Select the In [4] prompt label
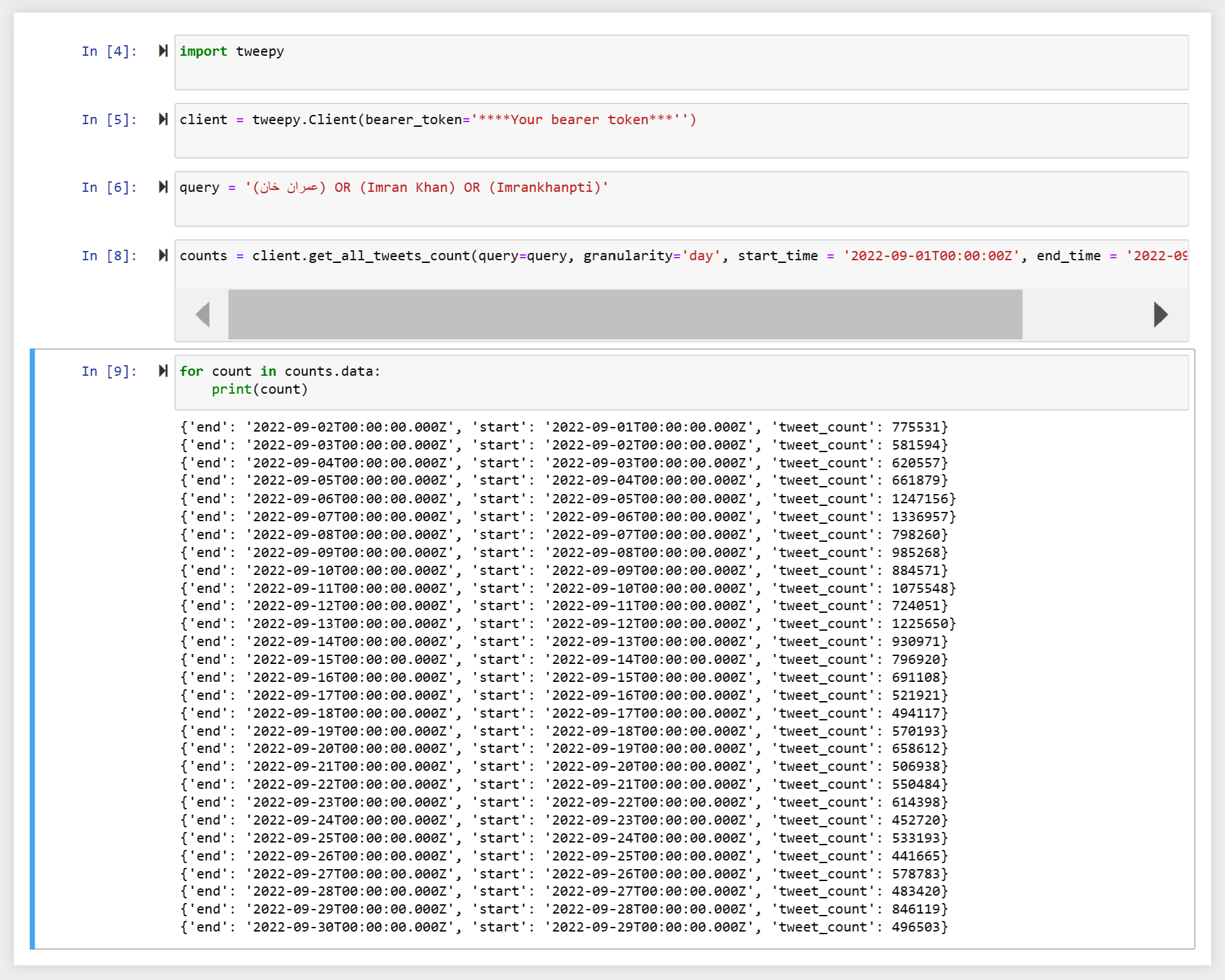The height and width of the screenshot is (980, 1225). pyautogui.click(x=110, y=51)
